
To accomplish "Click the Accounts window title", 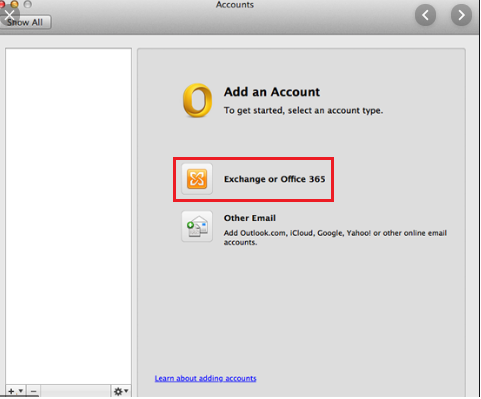I will point(235,5).
